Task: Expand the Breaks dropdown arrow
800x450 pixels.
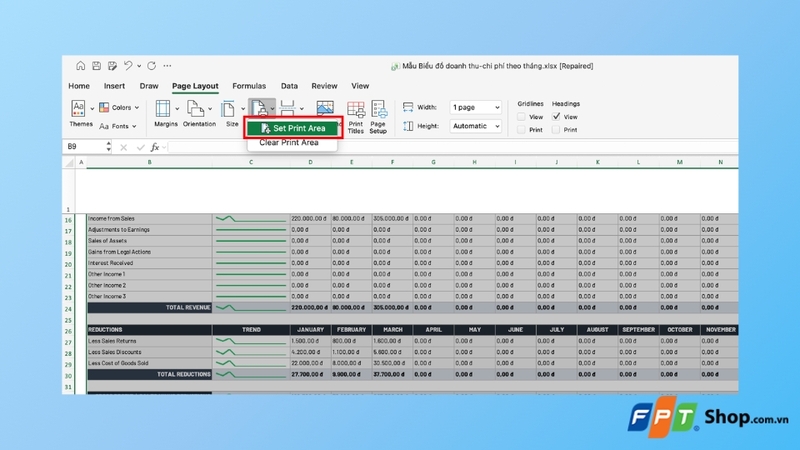Action: tap(302, 109)
